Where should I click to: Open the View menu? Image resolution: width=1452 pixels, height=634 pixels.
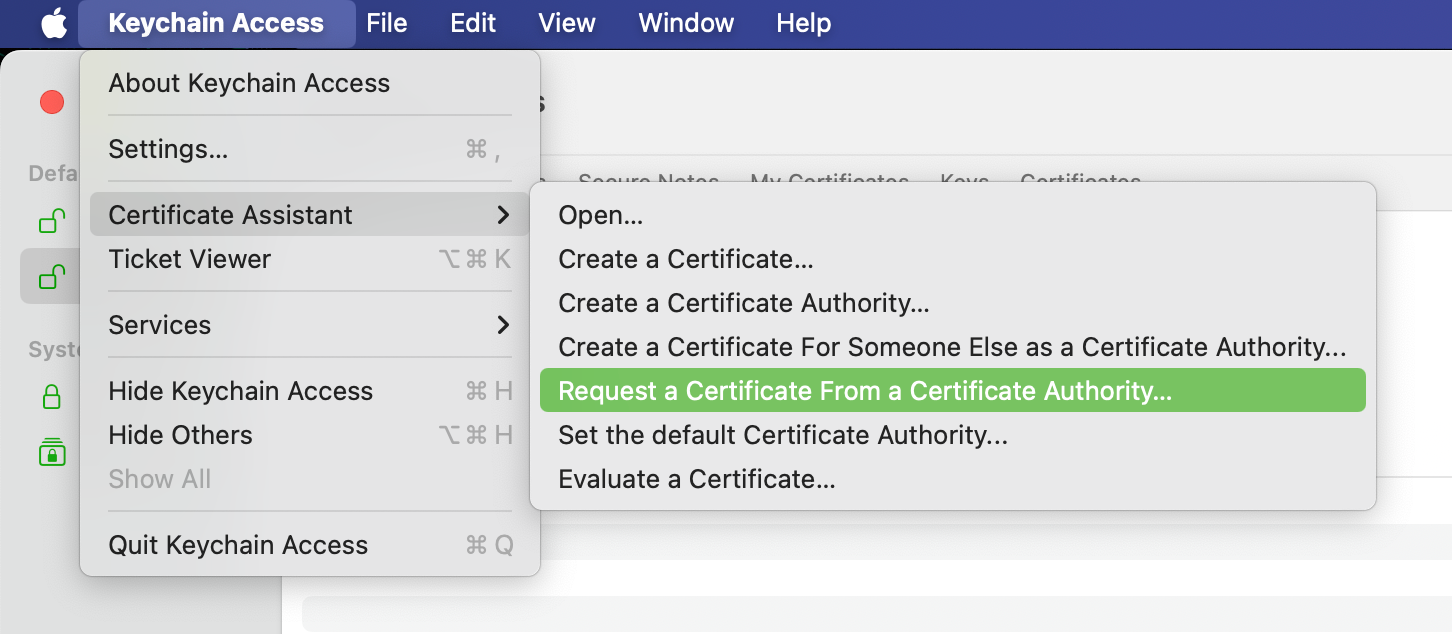click(x=567, y=23)
